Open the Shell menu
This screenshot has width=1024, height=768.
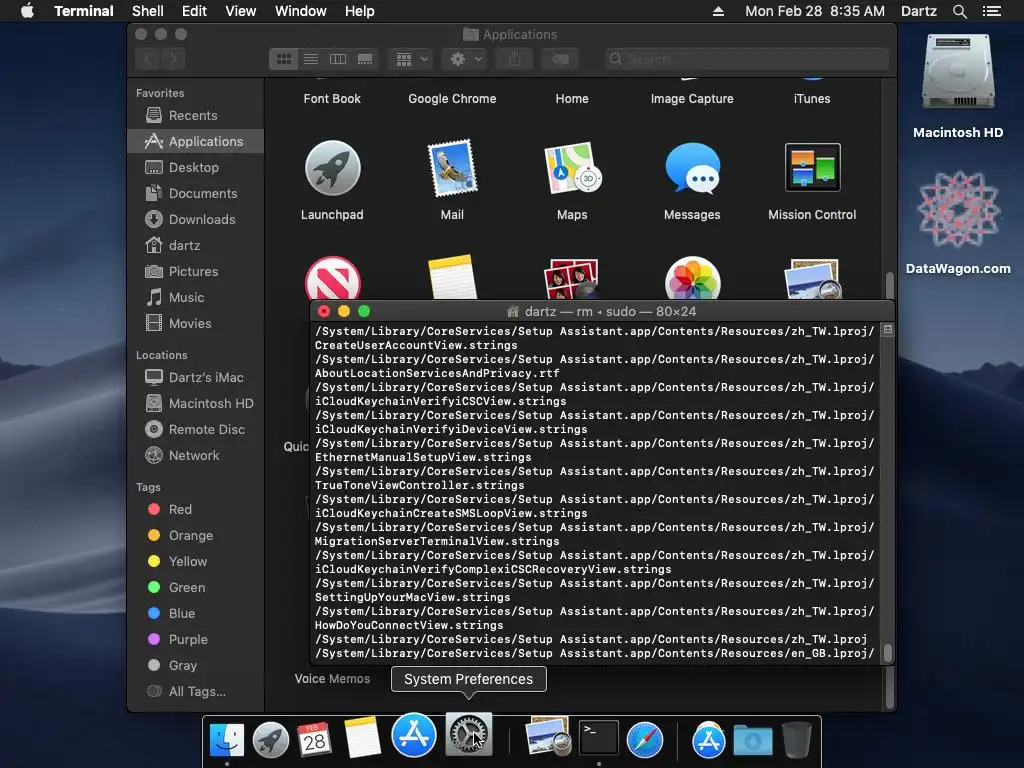click(148, 11)
